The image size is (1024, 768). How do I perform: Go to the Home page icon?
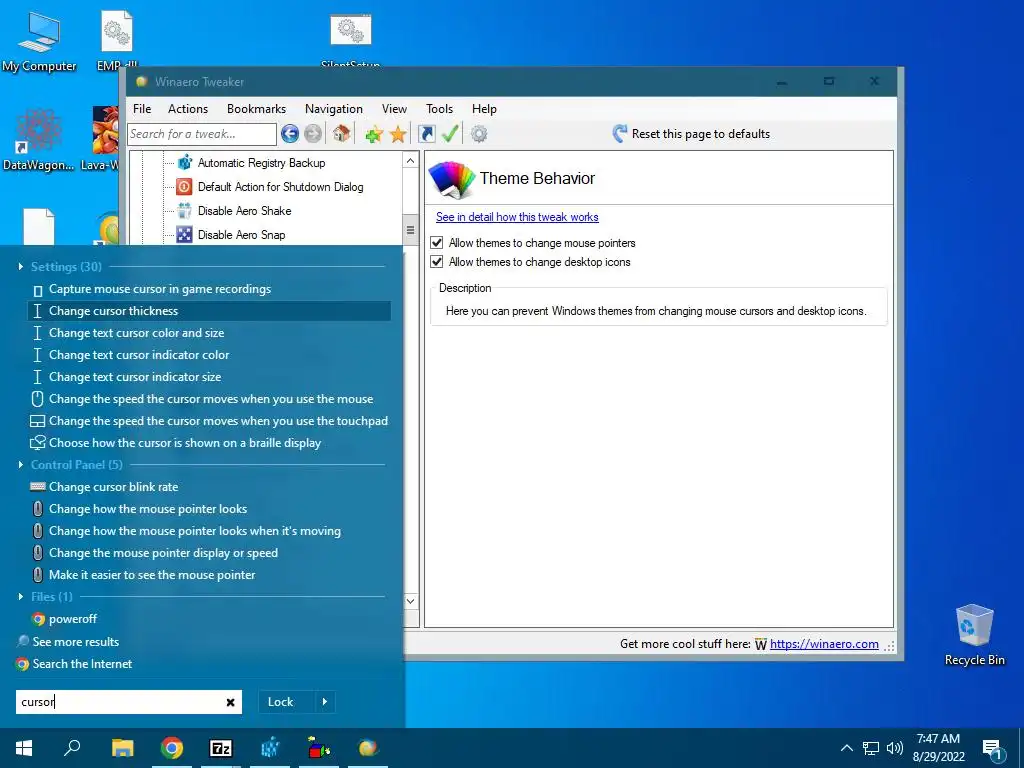(341, 134)
